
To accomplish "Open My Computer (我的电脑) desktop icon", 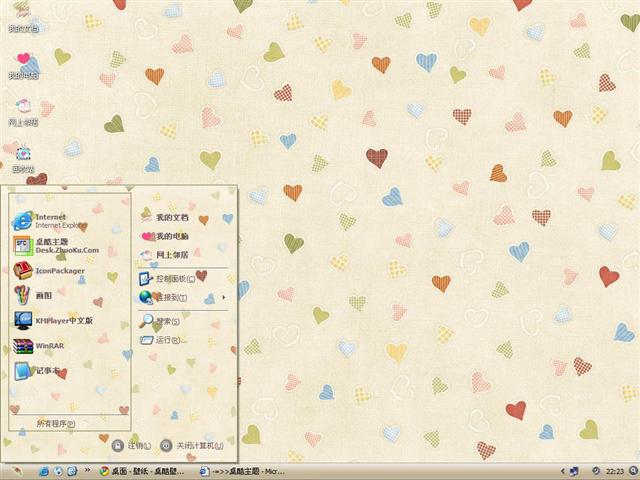I will (x=24, y=65).
